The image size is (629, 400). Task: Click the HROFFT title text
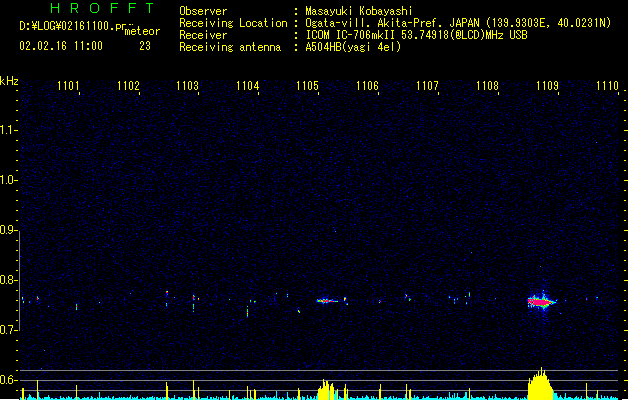click(x=102, y=8)
